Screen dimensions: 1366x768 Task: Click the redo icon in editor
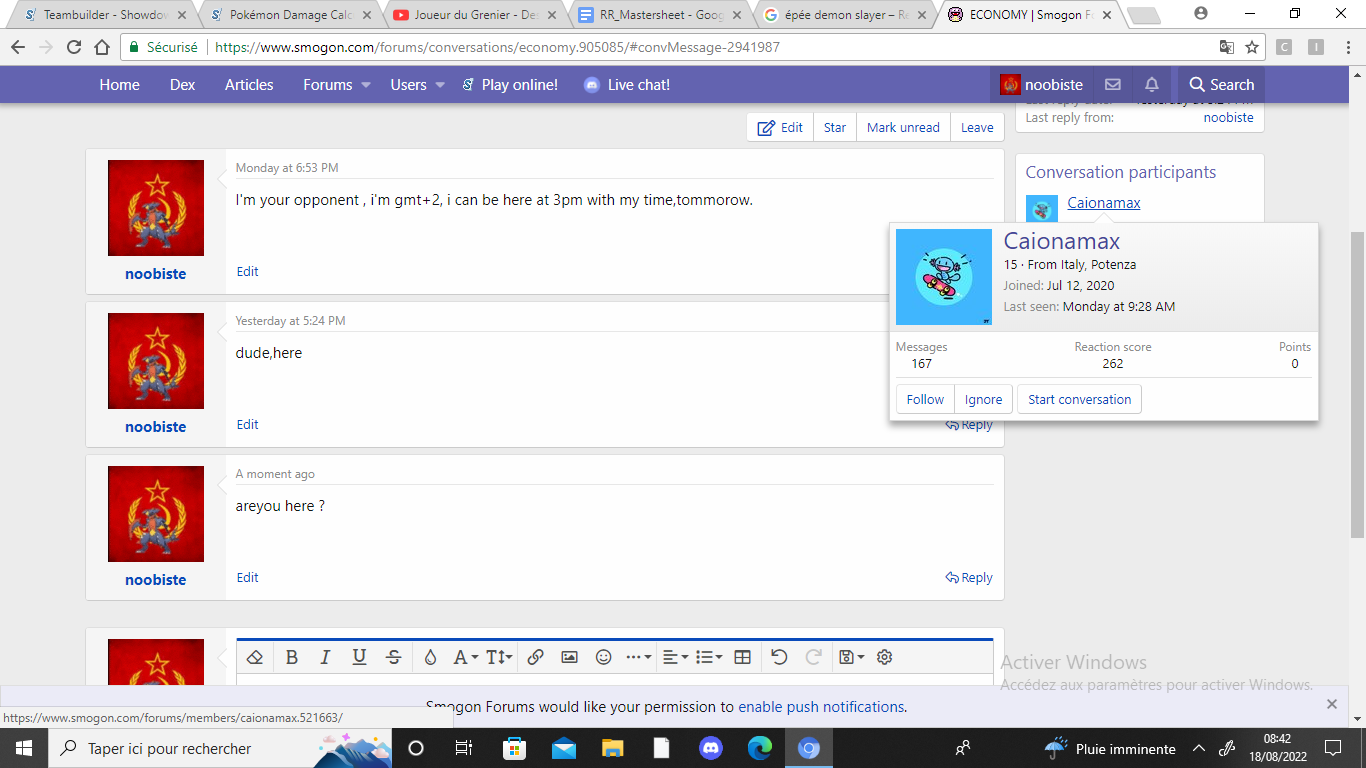[x=813, y=657]
